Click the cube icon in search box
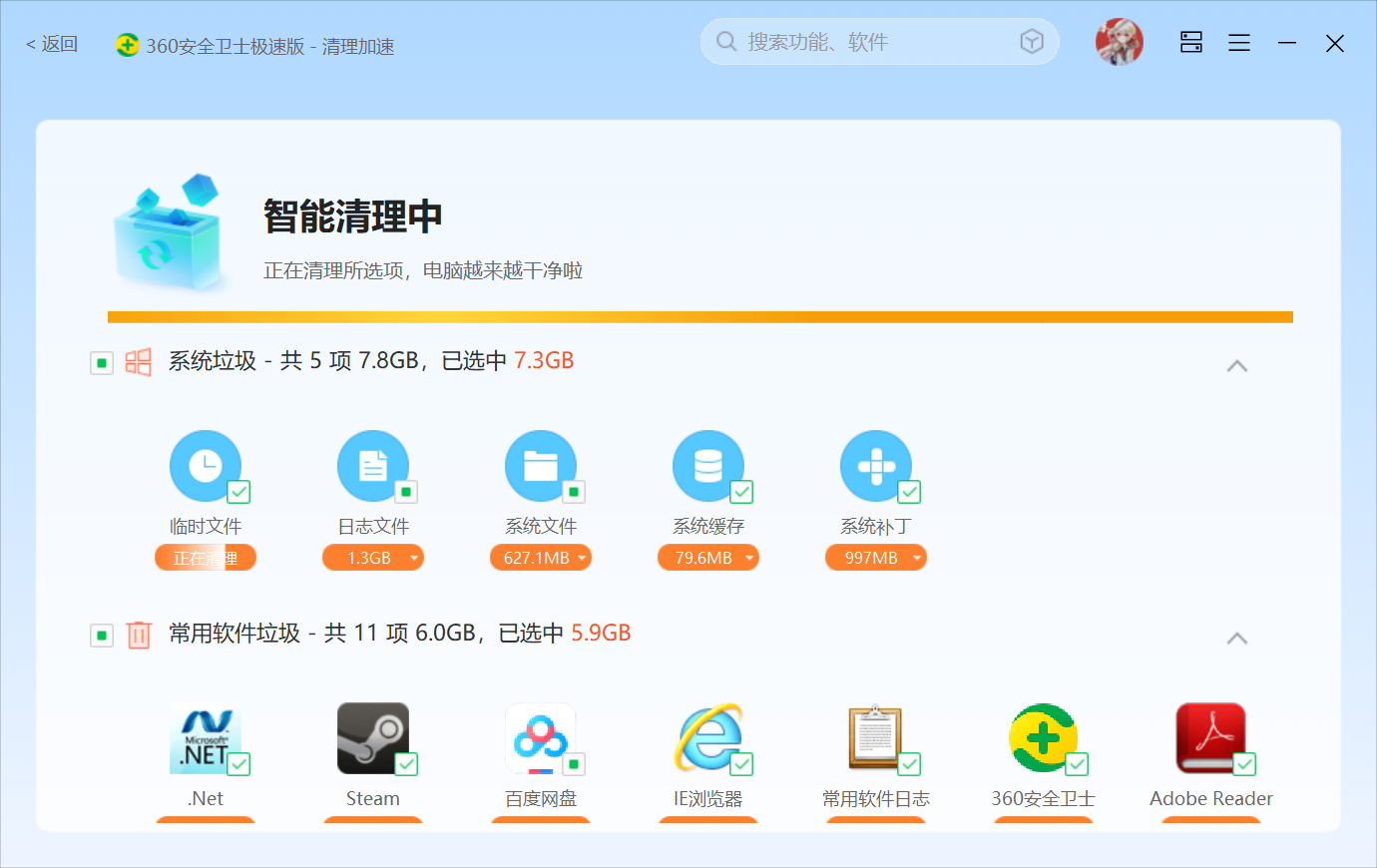 click(x=1032, y=41)
